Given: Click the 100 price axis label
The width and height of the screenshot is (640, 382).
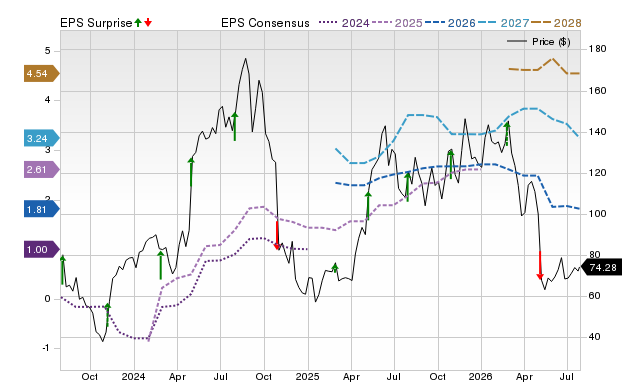Looking at the screenshot, I should coord(598,213).
